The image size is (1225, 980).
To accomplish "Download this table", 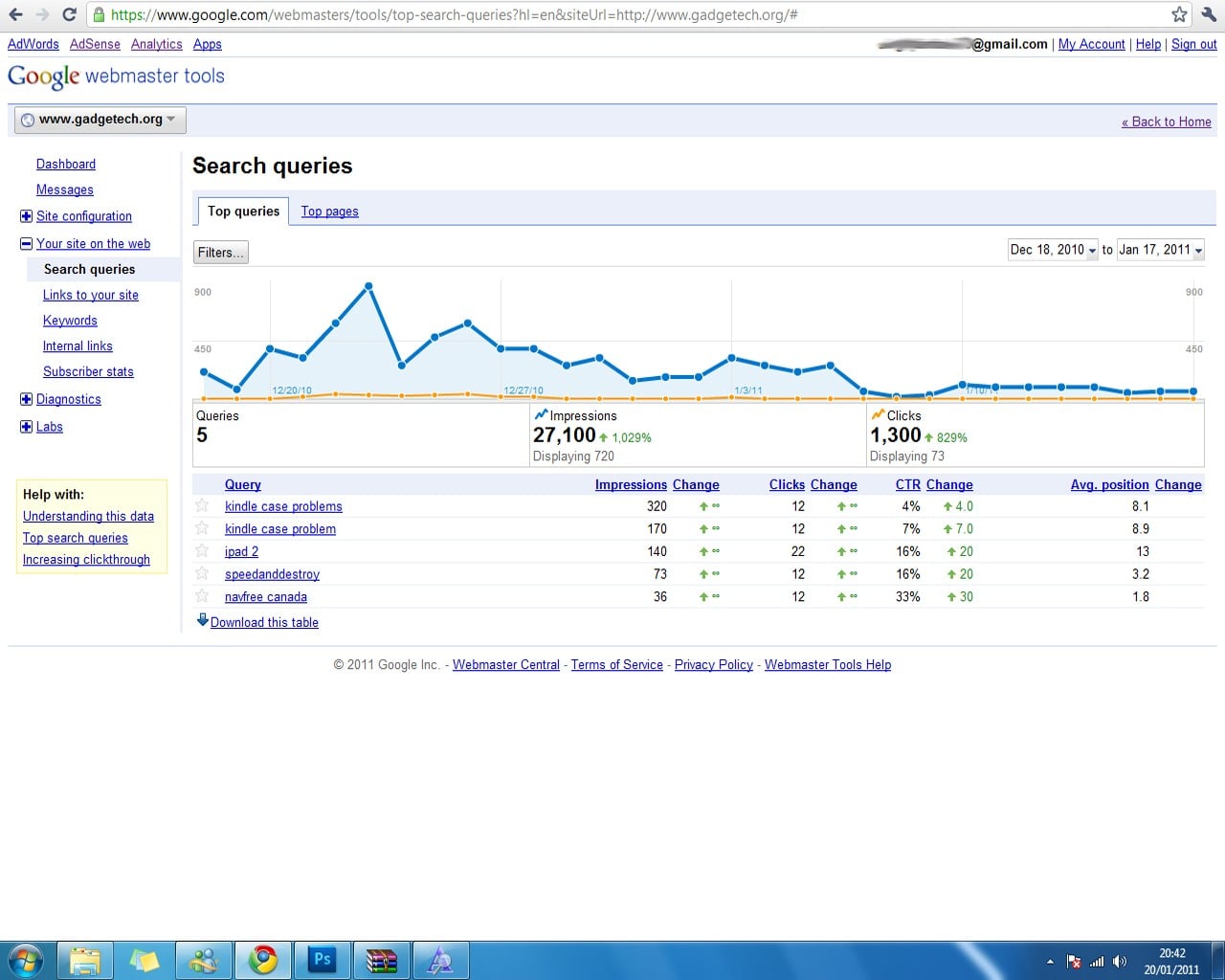I will (264, 622).
